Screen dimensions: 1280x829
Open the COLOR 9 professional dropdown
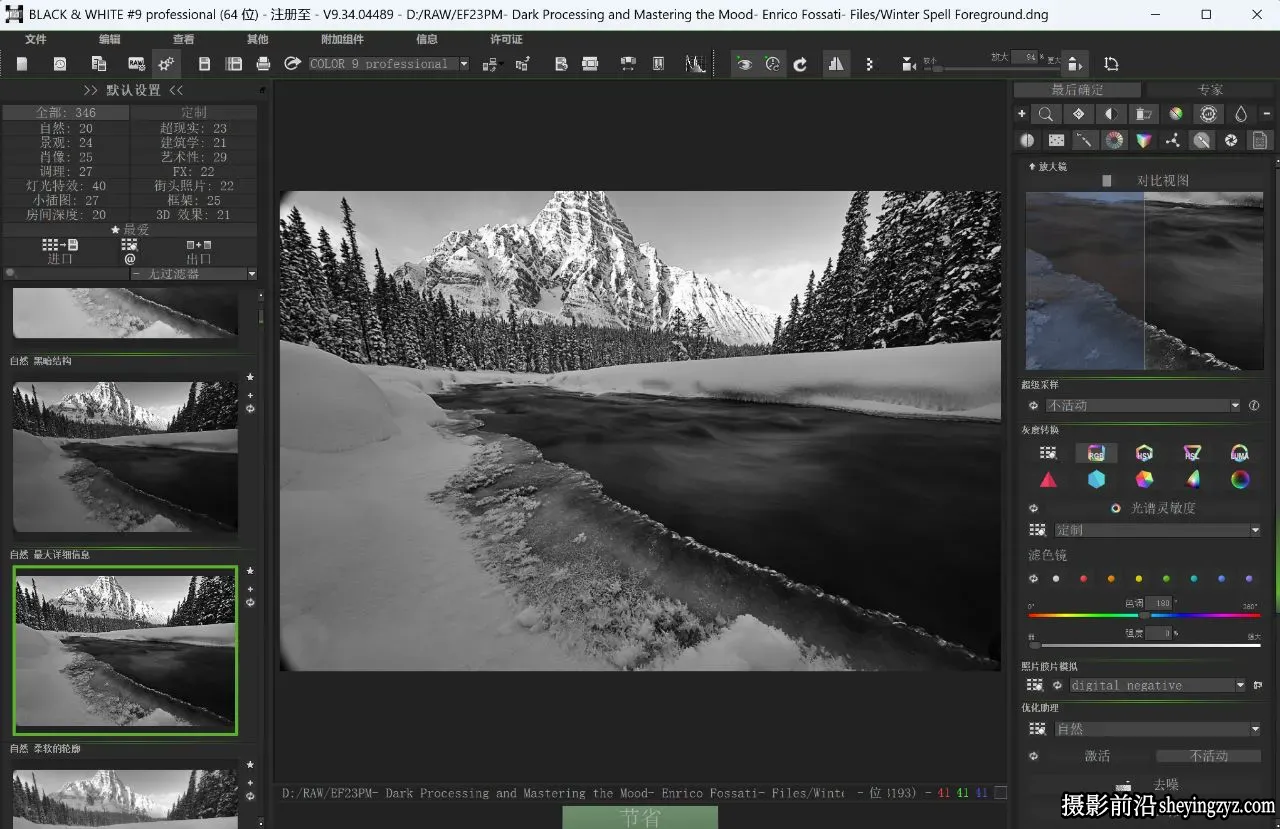click(x=389, y=64)
